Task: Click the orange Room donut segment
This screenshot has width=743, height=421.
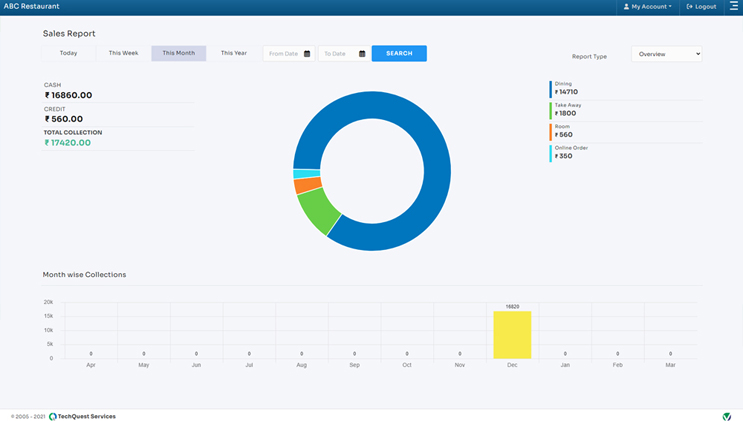Action: pos(308,185)
